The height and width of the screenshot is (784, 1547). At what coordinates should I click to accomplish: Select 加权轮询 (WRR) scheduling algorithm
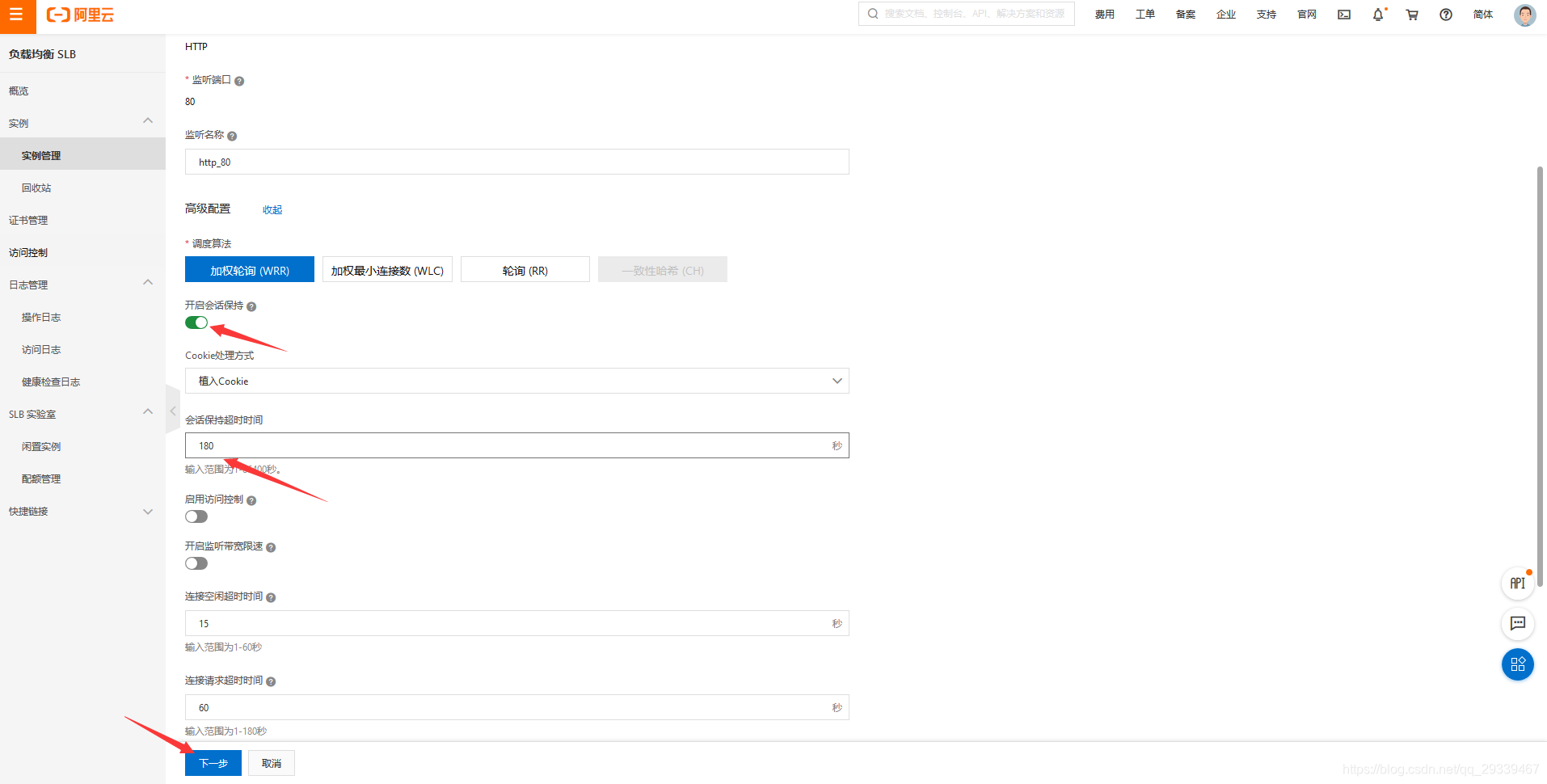pos(250,270)
